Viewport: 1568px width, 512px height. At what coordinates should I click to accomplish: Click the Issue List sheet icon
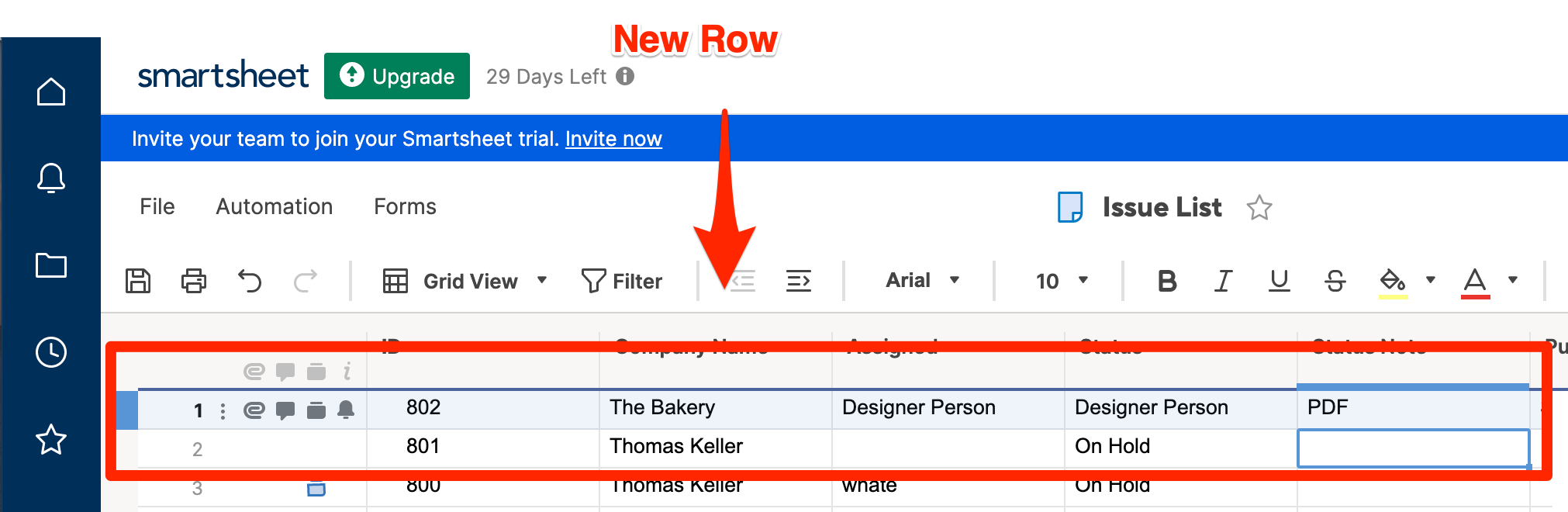point(1070,208)
